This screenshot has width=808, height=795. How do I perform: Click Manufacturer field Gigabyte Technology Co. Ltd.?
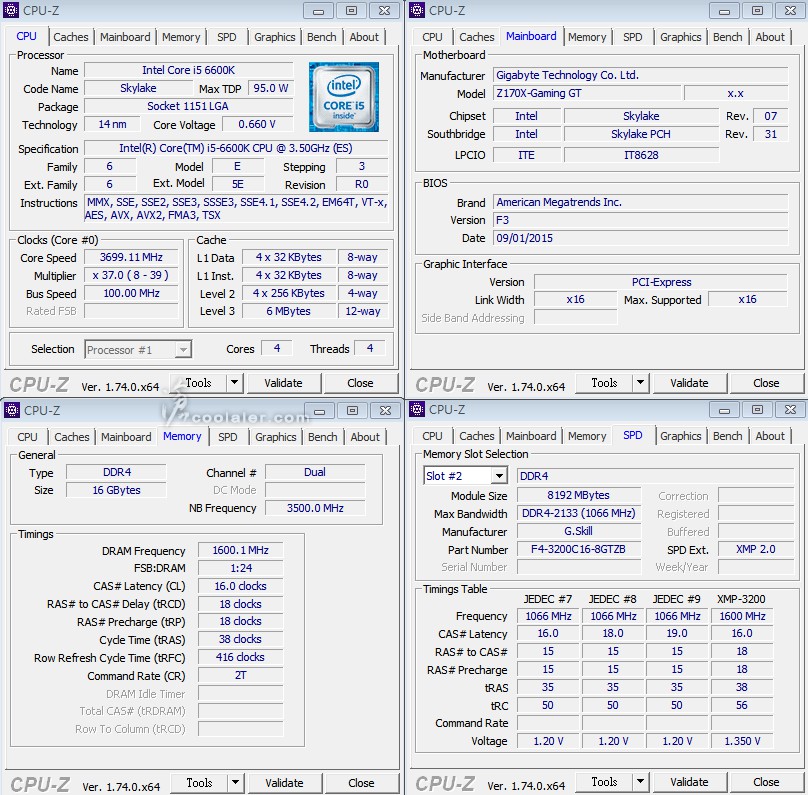[641, 75]
